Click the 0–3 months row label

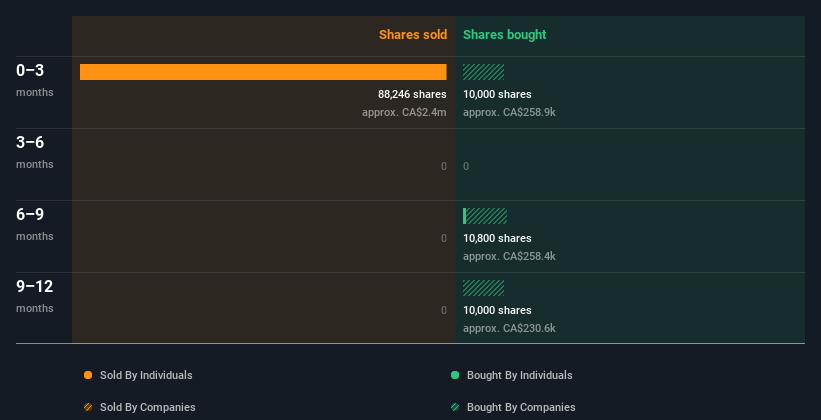pyautogui.click(x=35, y=80)
